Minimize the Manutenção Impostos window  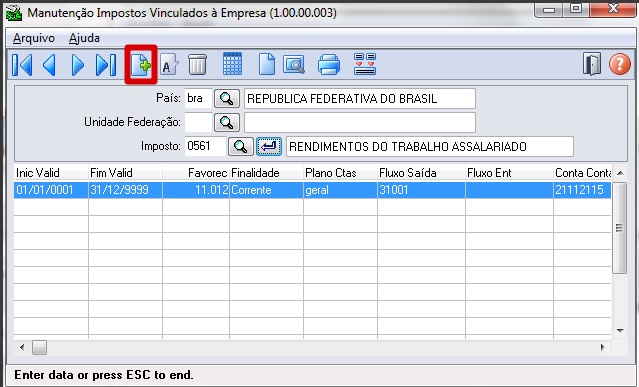pyautogui.click(x=549, y=9)
